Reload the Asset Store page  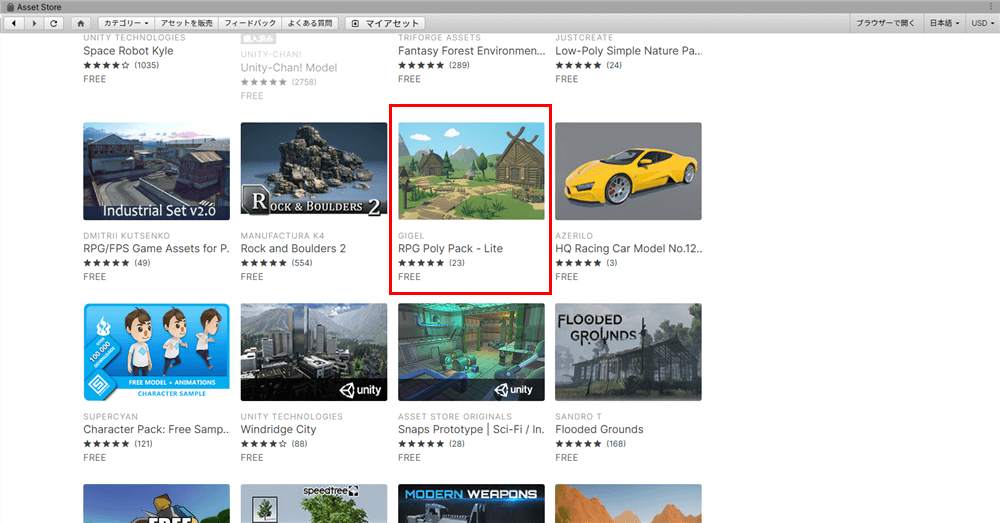(54, 23)
